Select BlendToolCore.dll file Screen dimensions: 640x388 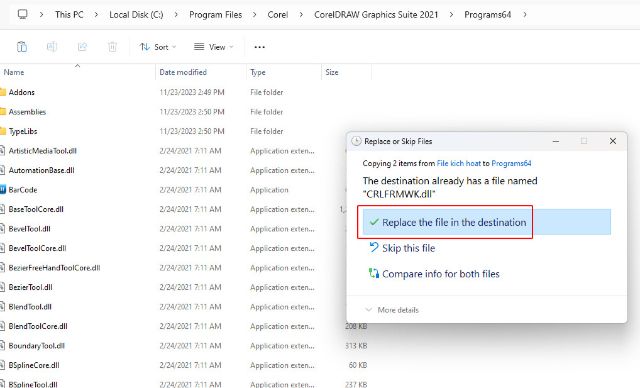click(38, 326)
